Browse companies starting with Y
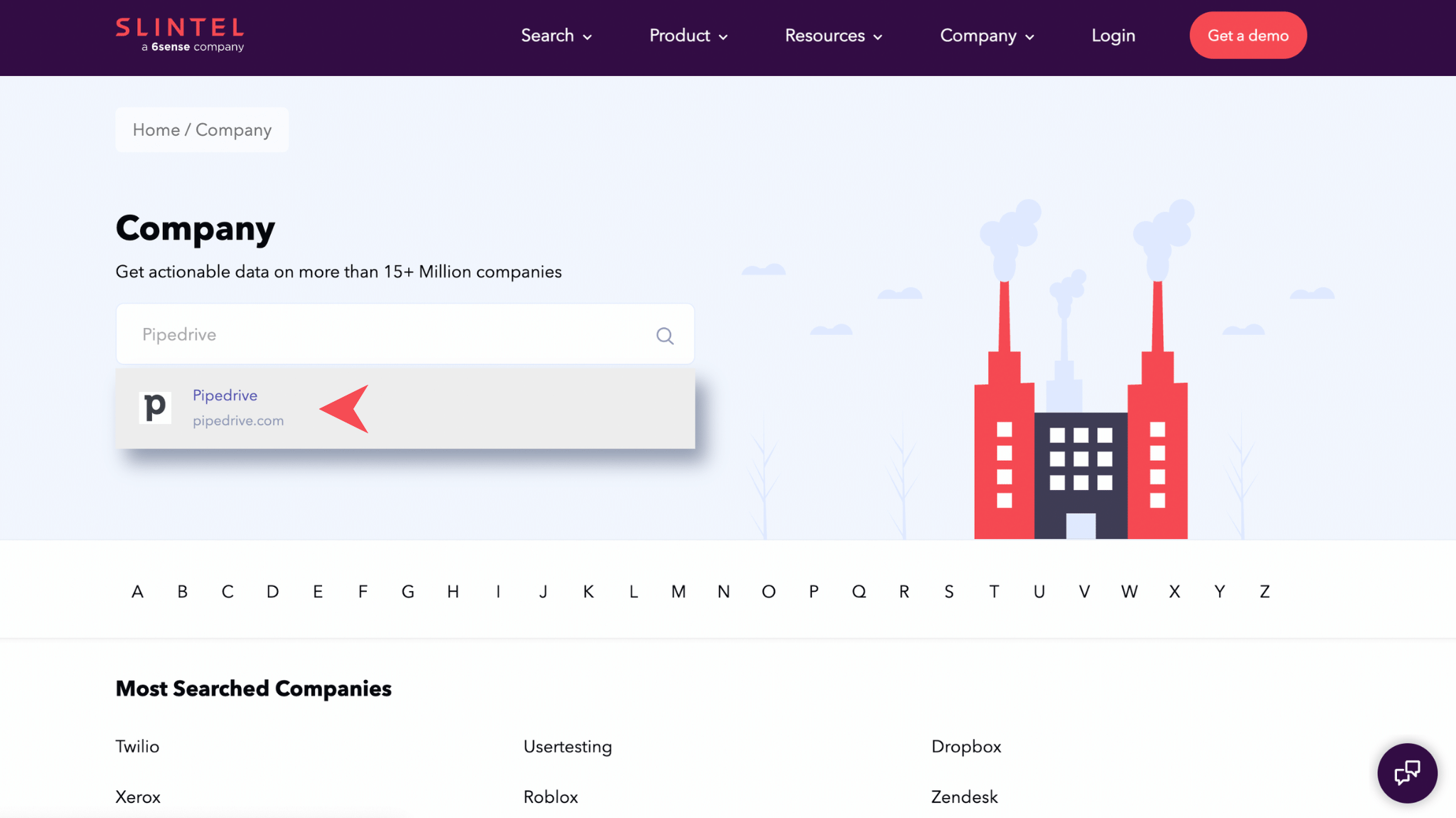Screen dimensions: 1456x818 point(1220,592)
